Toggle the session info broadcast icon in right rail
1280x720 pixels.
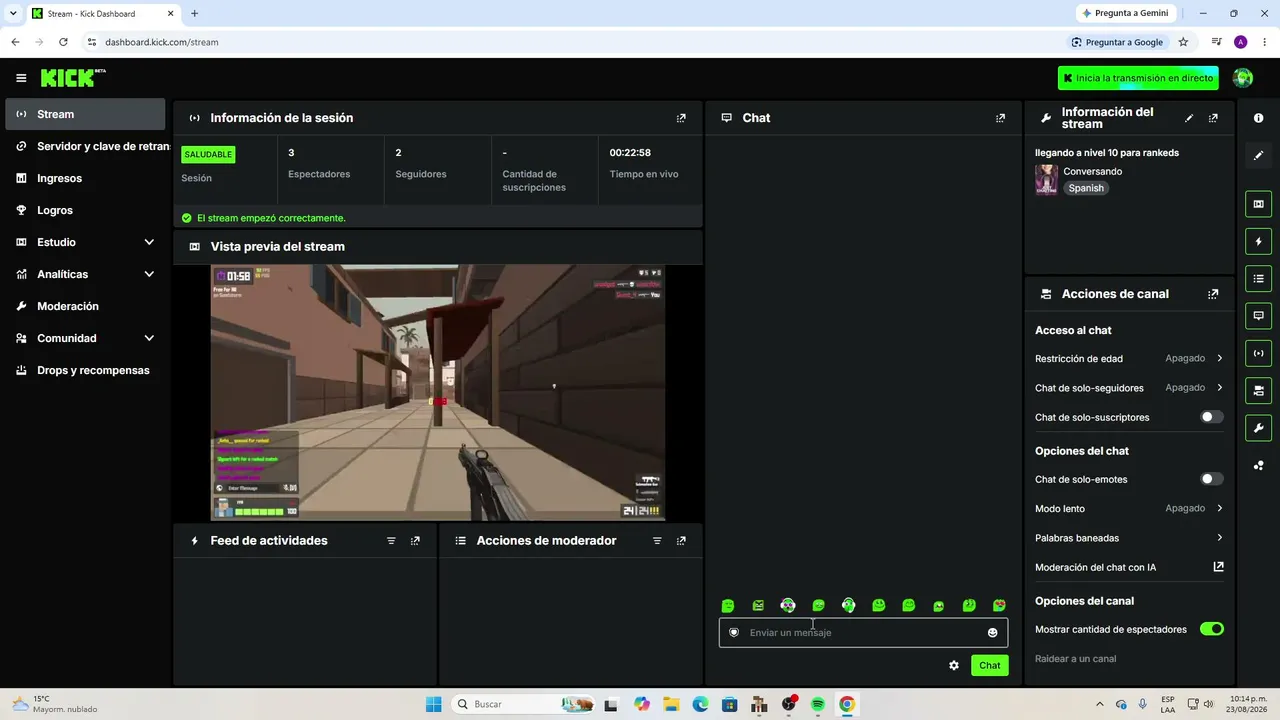(x=1258, y=353)
